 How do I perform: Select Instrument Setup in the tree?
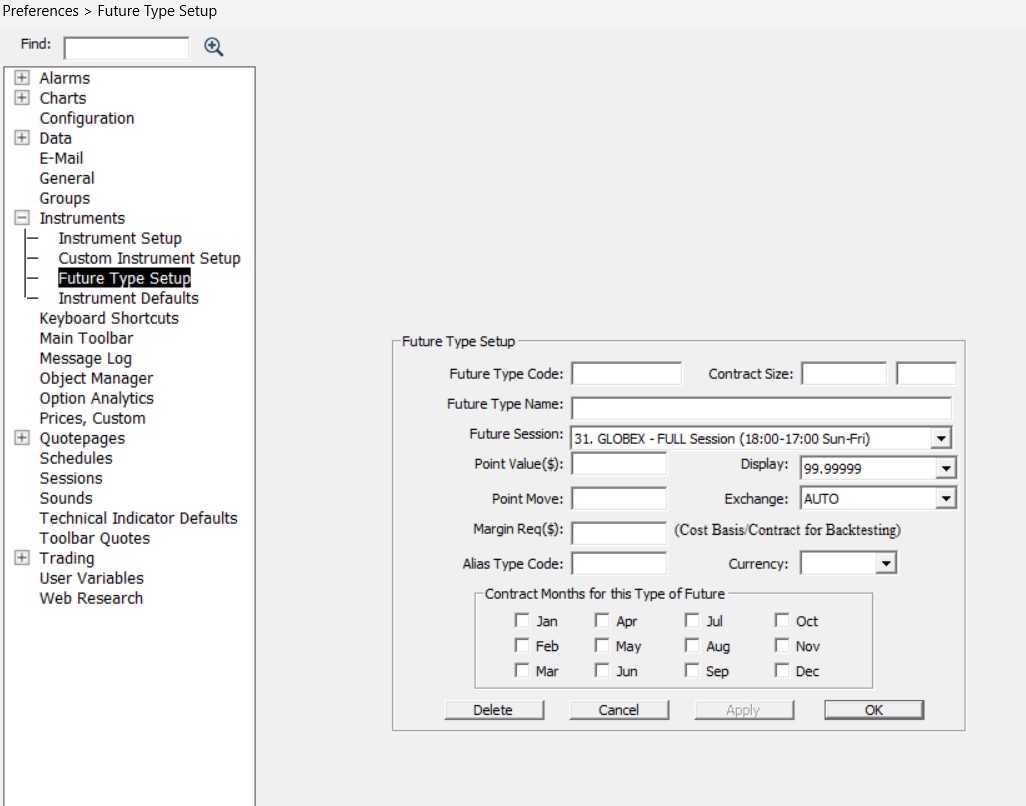pyautogui.click(x=120, y=238)
